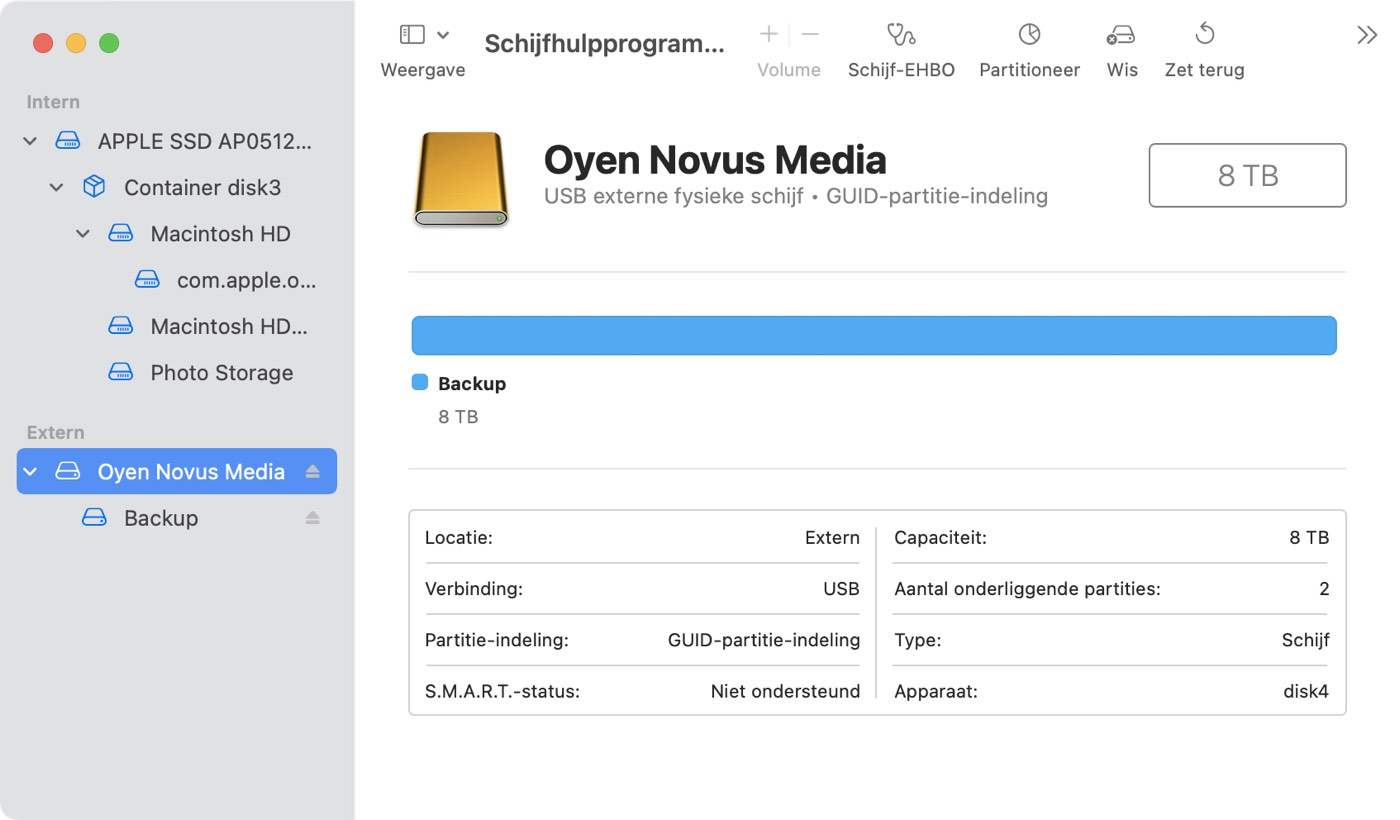
Task: Select the com.apple.o… snapshot entry
Action: [246, 281]
